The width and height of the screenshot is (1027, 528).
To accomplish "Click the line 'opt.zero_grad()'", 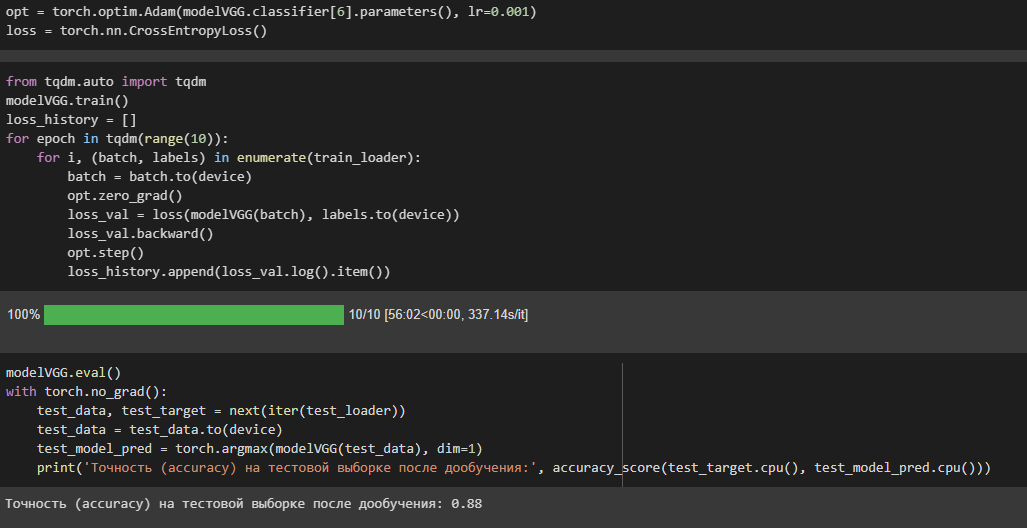I will [x=125, y=196].
